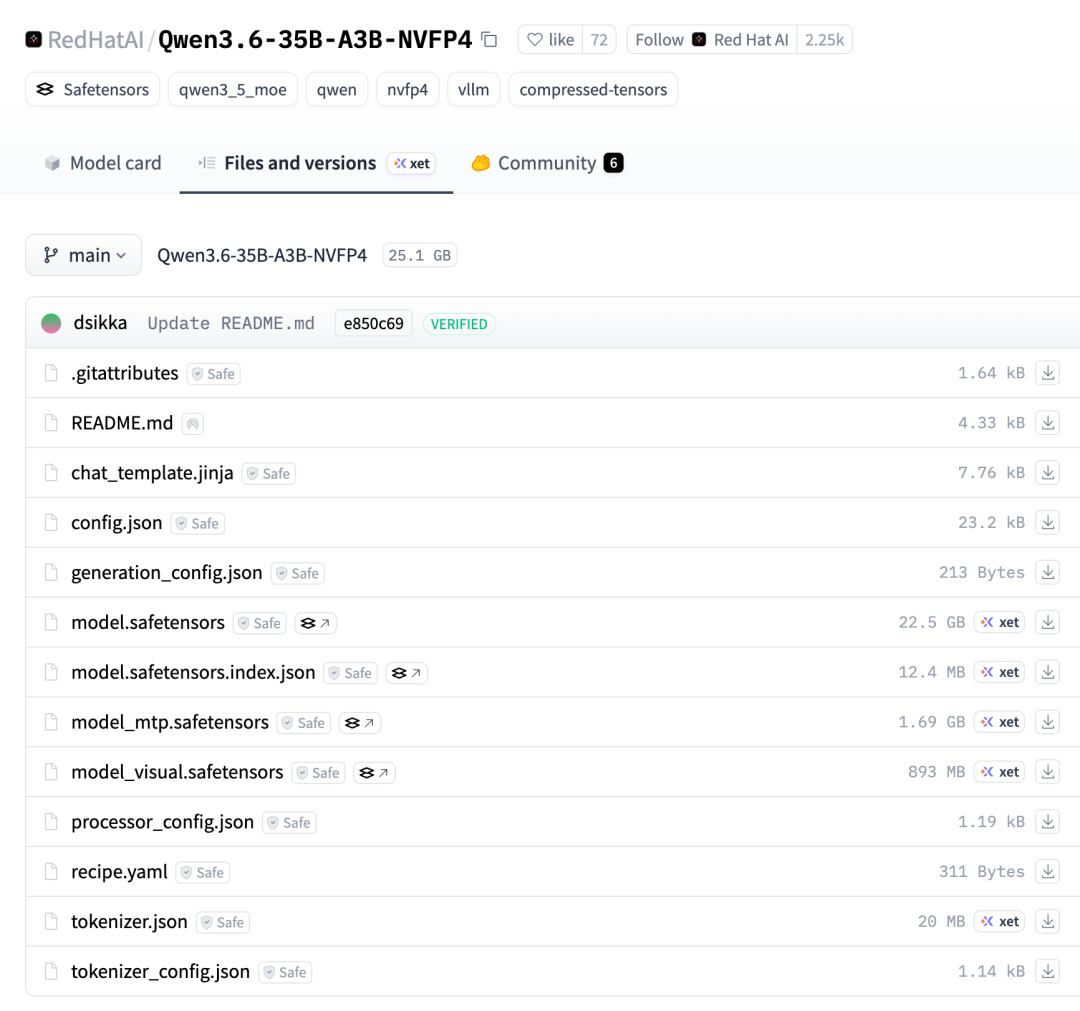Open the generation_config.json file
The height and width of the screenshot is (1011, 1080).
pyautogui.click(x=167, y=572)
